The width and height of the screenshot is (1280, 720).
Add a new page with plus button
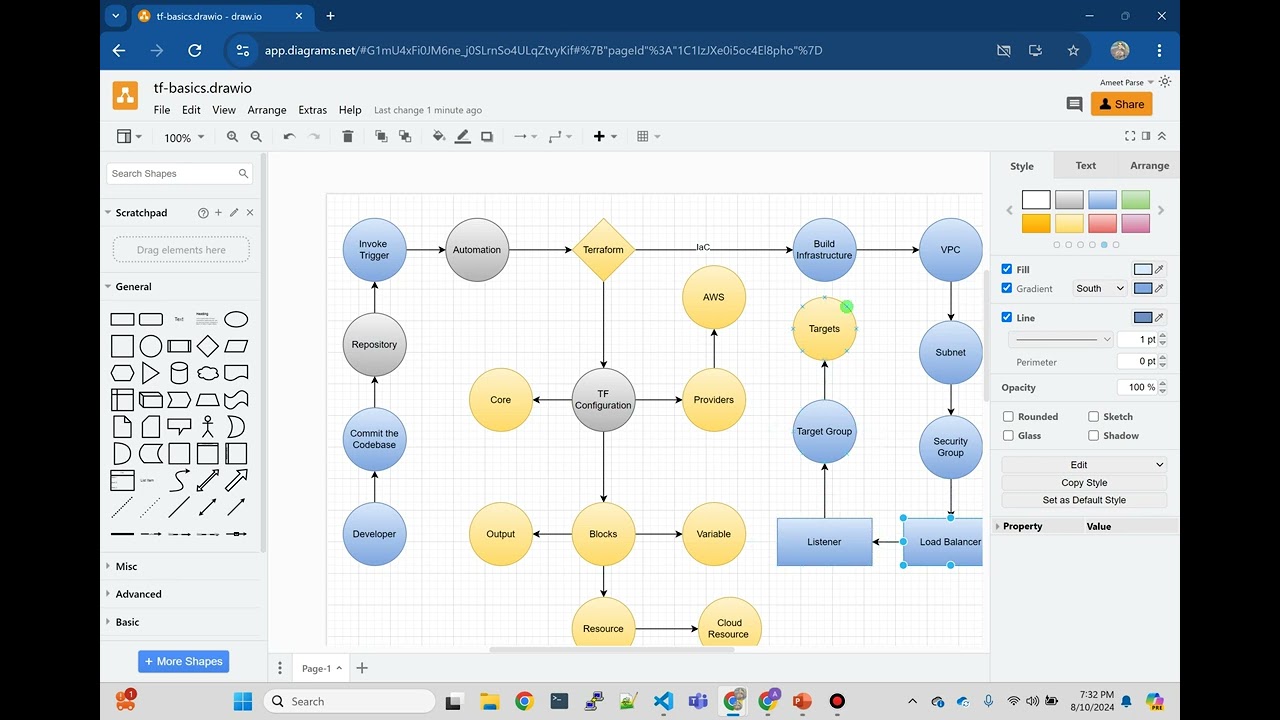pyautogui.click(x=362, y=668)
